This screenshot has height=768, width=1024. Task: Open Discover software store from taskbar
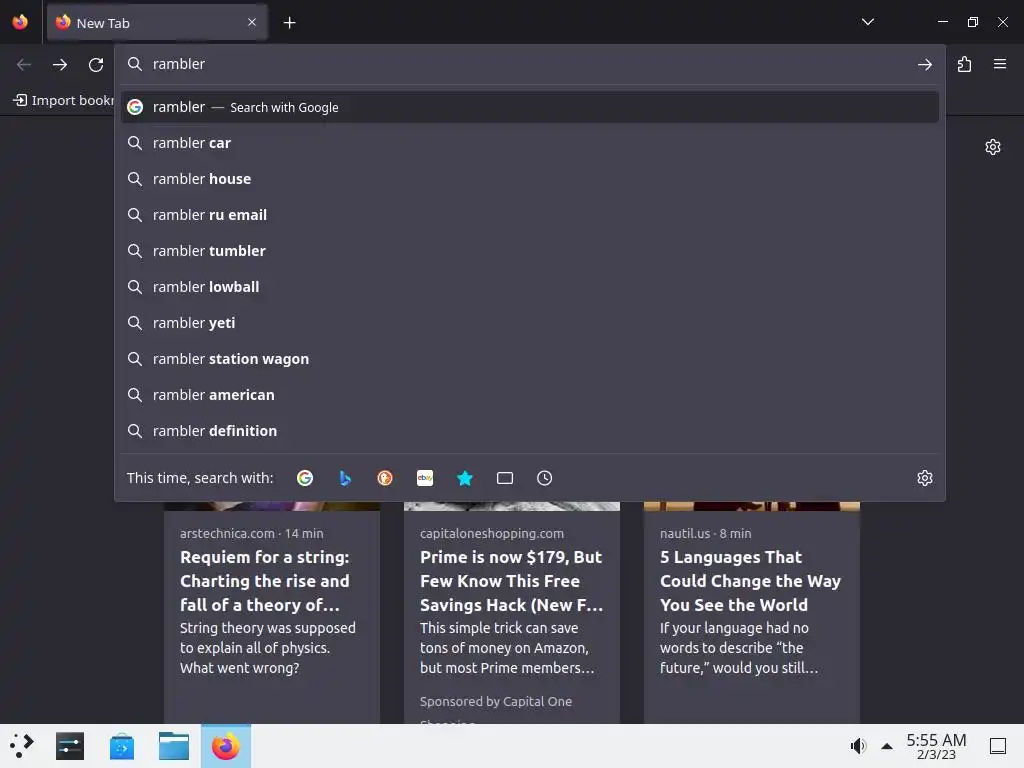coord(121,746)
